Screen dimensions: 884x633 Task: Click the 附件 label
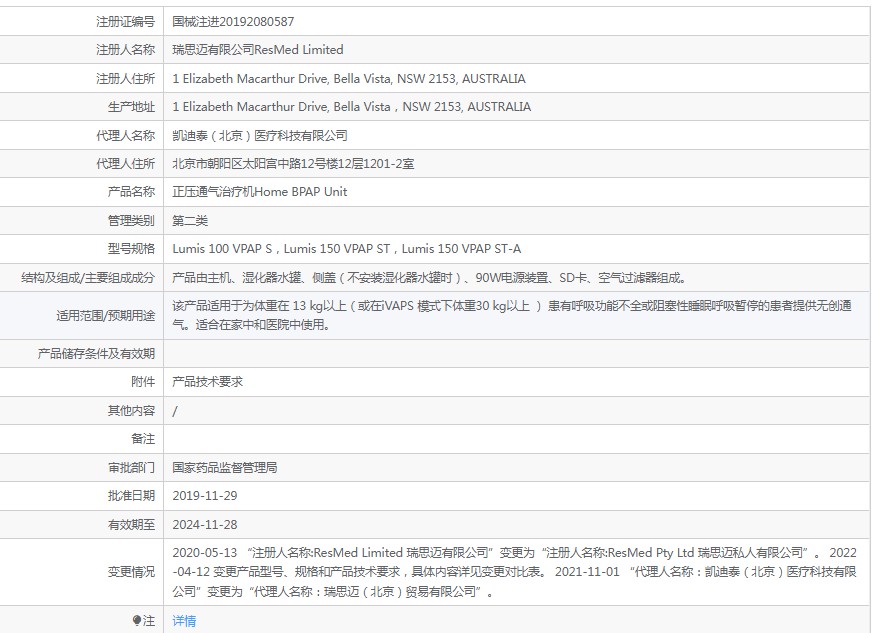[143, 382]
